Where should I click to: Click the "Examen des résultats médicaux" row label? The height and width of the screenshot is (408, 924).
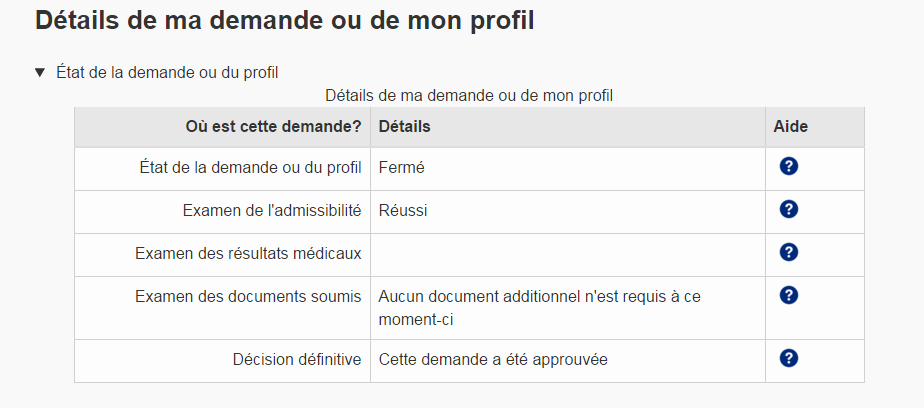[x=248, y=253]
